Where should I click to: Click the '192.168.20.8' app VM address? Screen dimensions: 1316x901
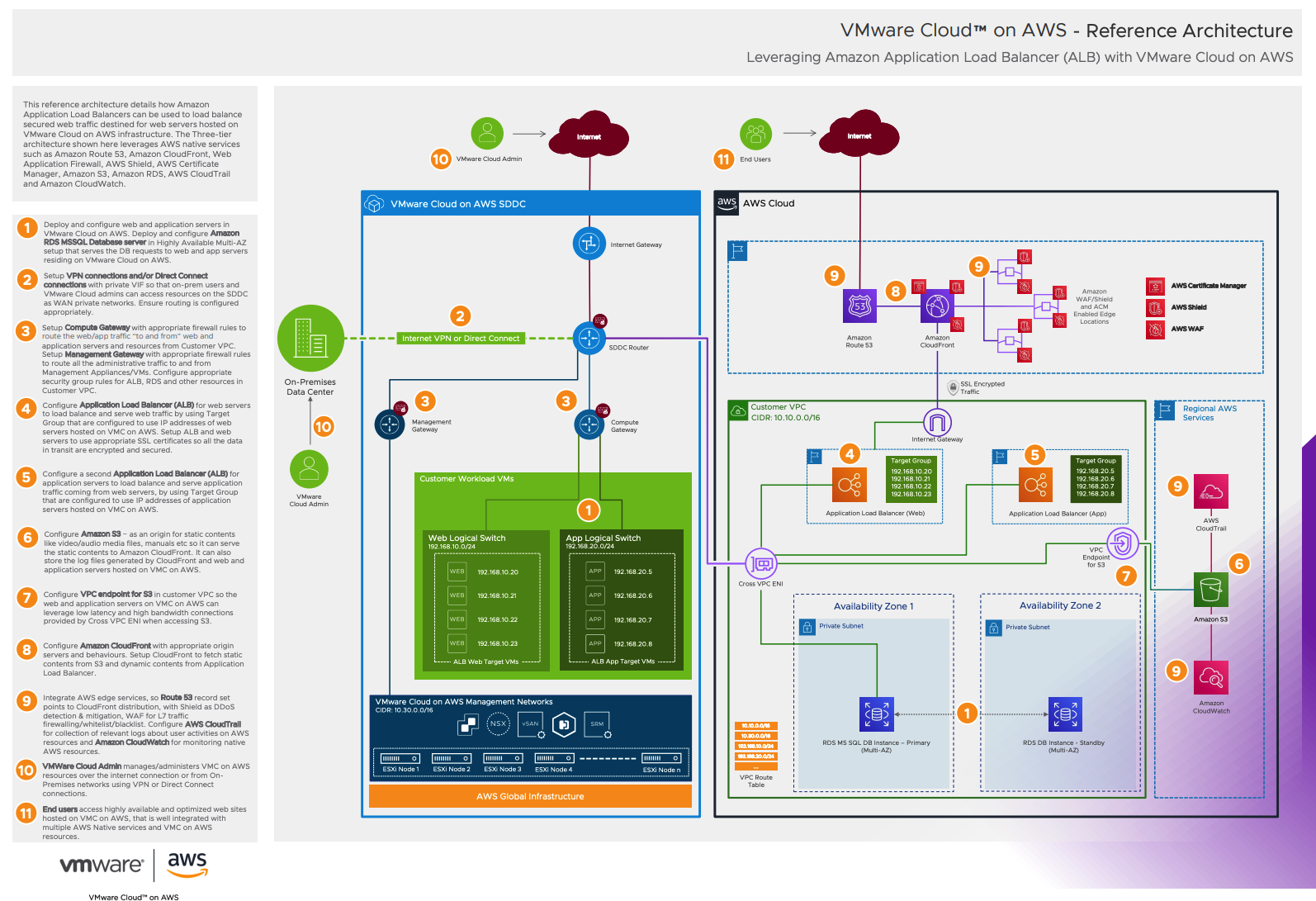point(632,644)
